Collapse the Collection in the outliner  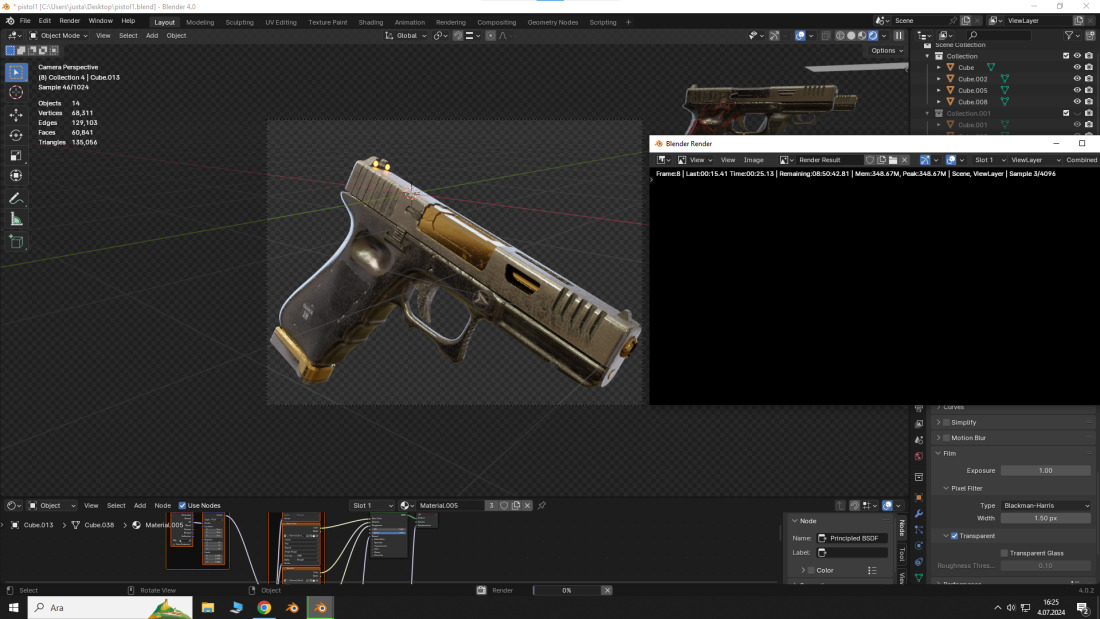(927, 56)
